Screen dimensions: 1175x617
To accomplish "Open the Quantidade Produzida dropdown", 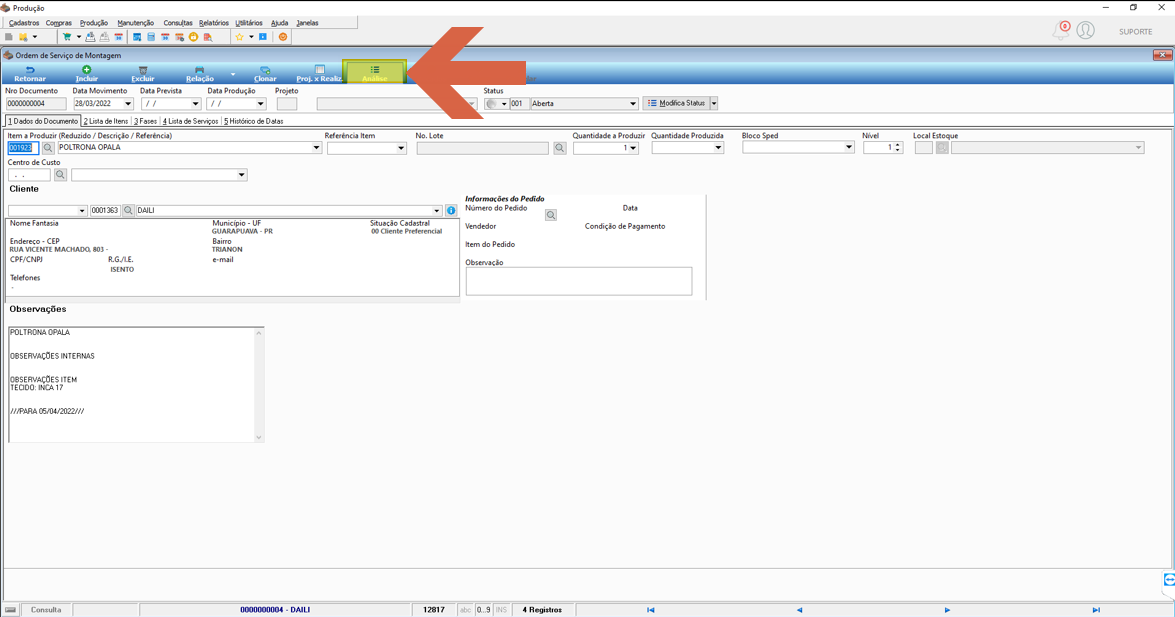I will point(718,148).
